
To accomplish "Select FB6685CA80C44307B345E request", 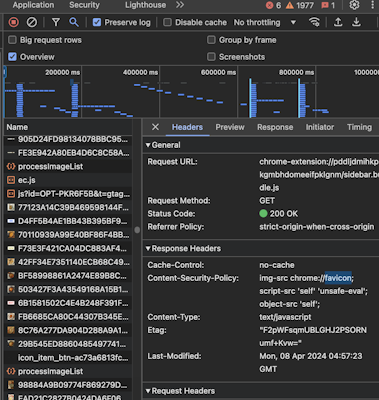I will pyautogui.click(x=68, y=317).
